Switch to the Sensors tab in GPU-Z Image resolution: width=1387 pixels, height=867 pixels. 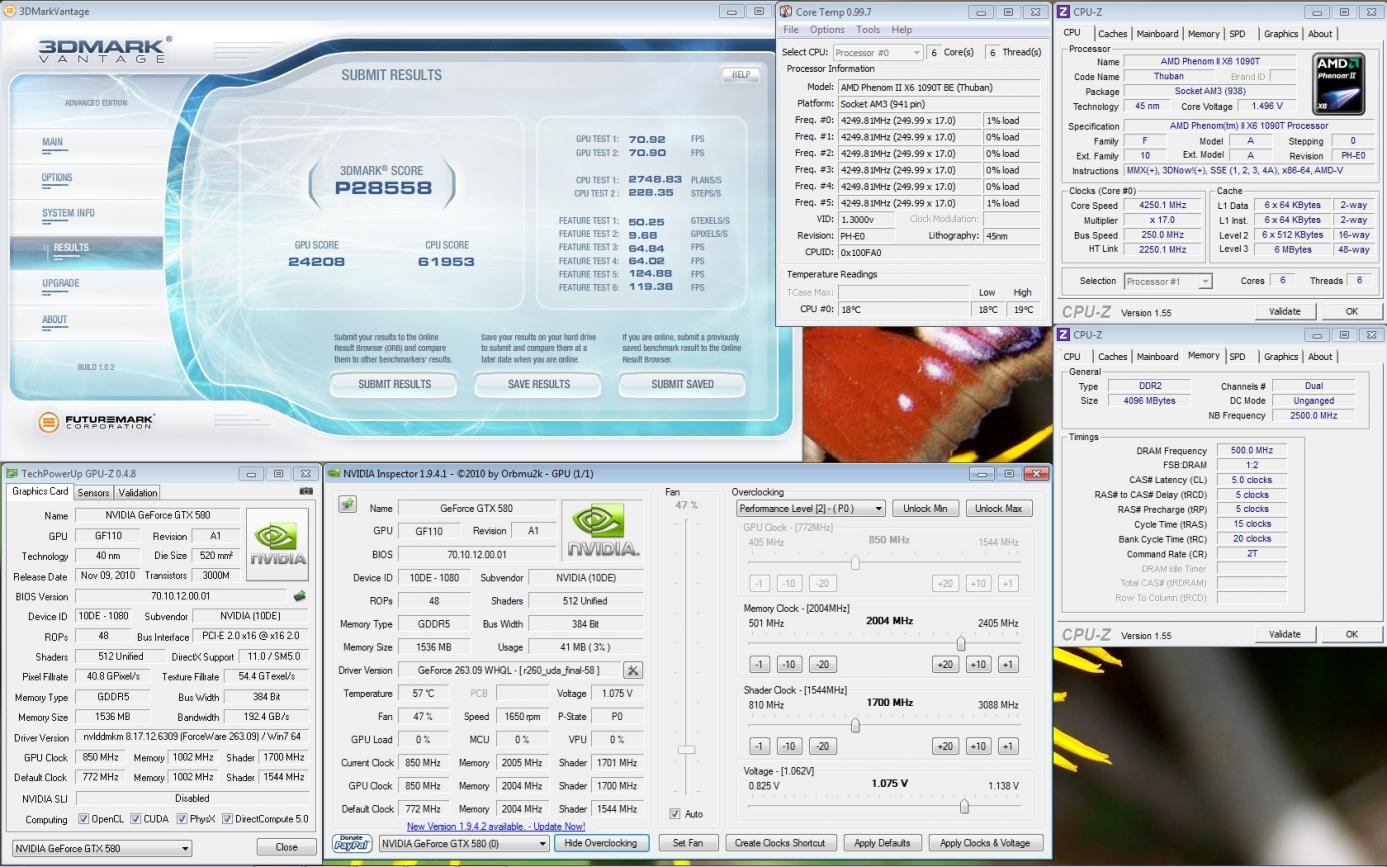tap(93, 492)
